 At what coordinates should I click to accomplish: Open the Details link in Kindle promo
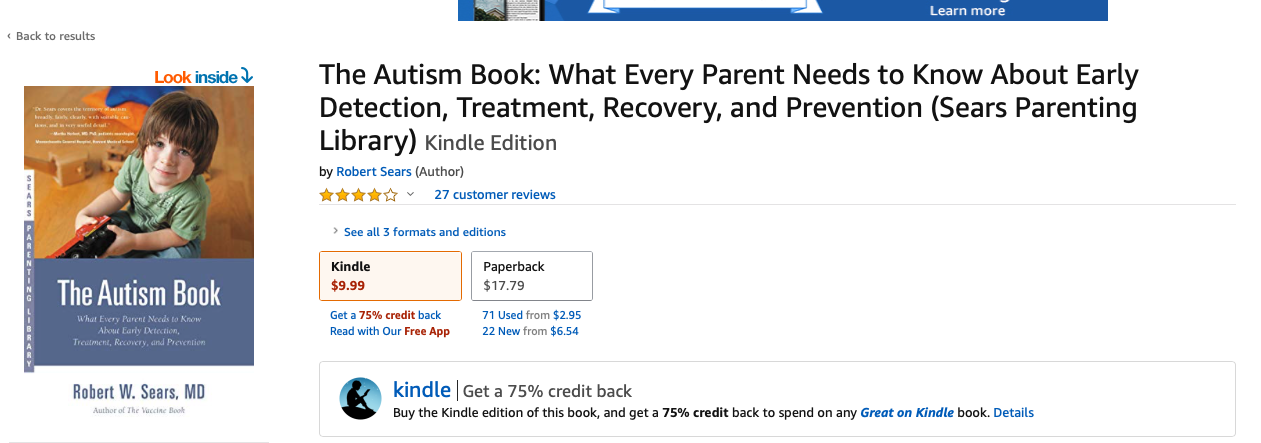(1013, 412)
